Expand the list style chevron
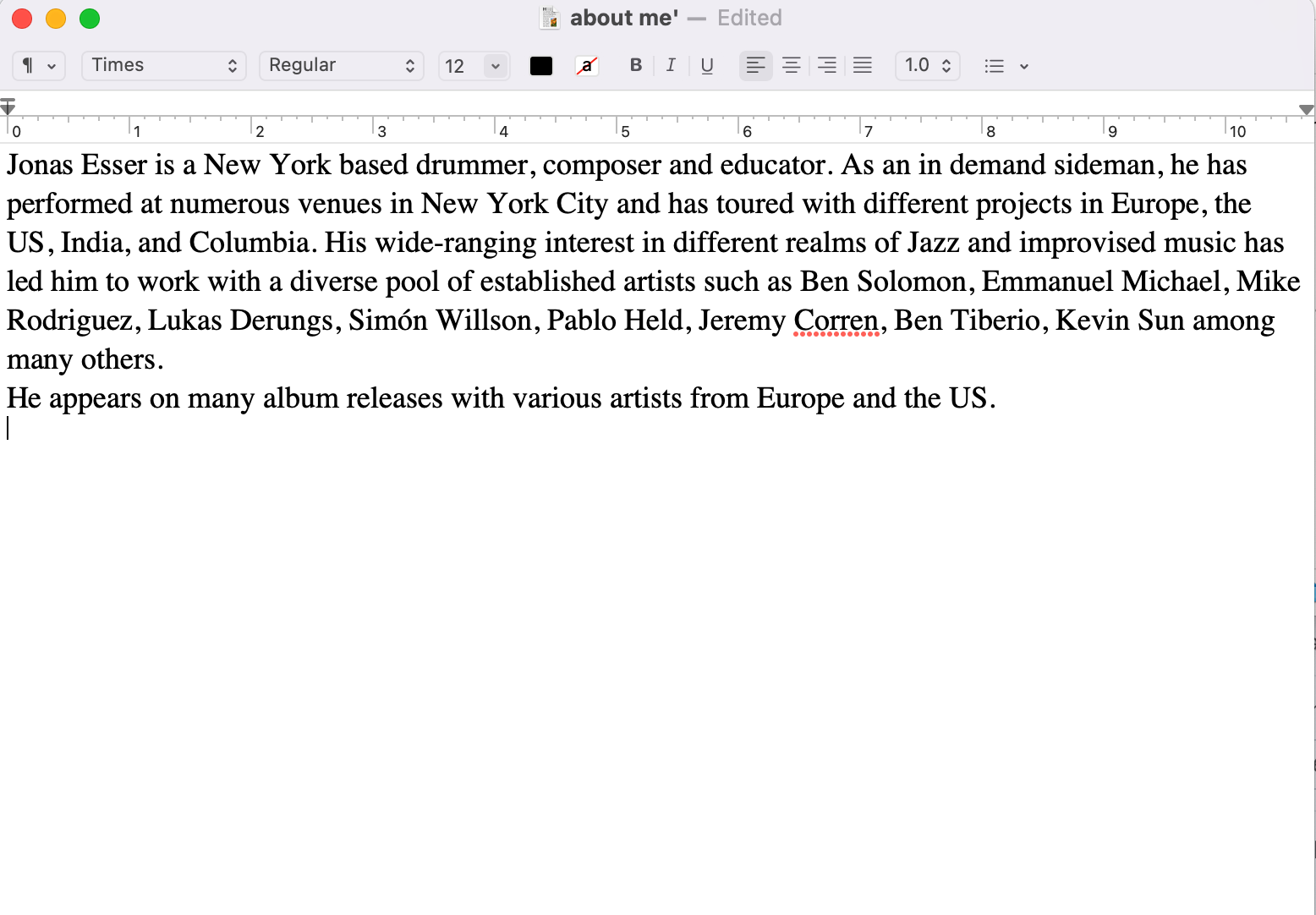 (1024, 66)
